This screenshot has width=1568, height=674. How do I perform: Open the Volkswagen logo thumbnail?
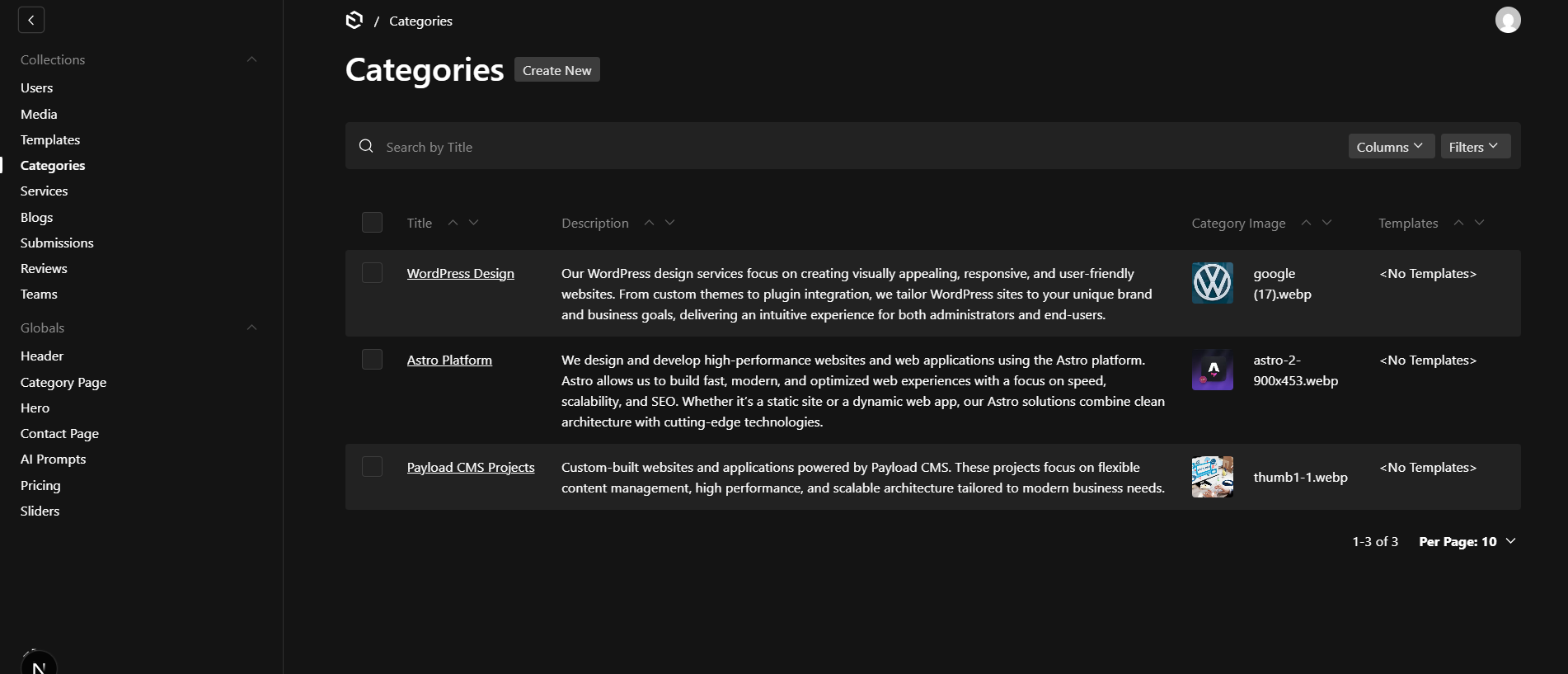pos(1212,283)
